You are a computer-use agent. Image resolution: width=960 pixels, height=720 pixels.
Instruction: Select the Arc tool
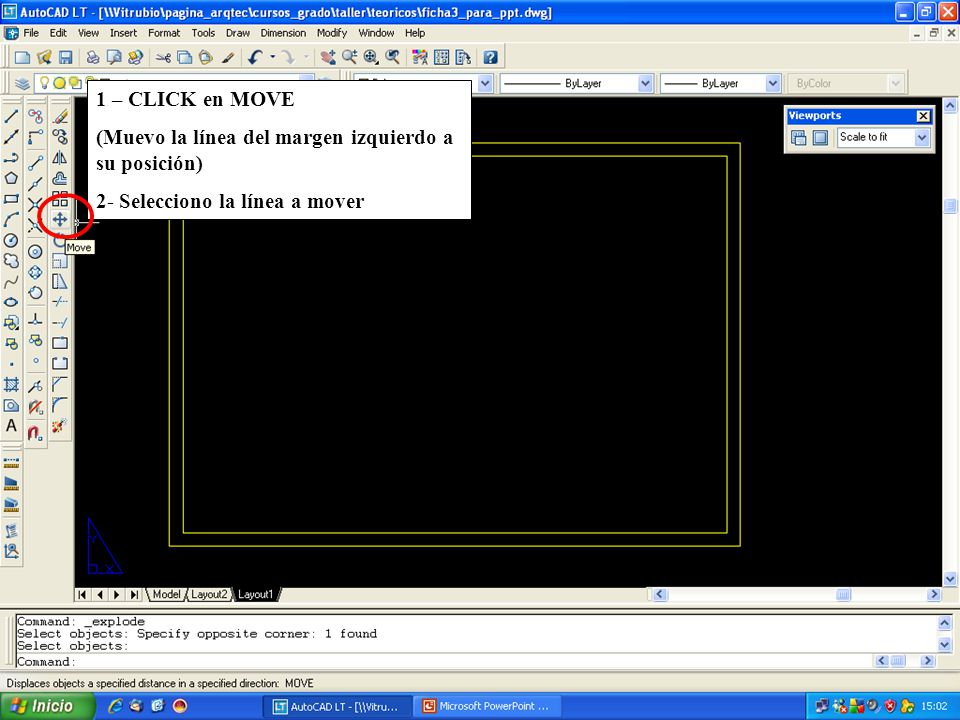pyautogui.click(x=11, y=220)
